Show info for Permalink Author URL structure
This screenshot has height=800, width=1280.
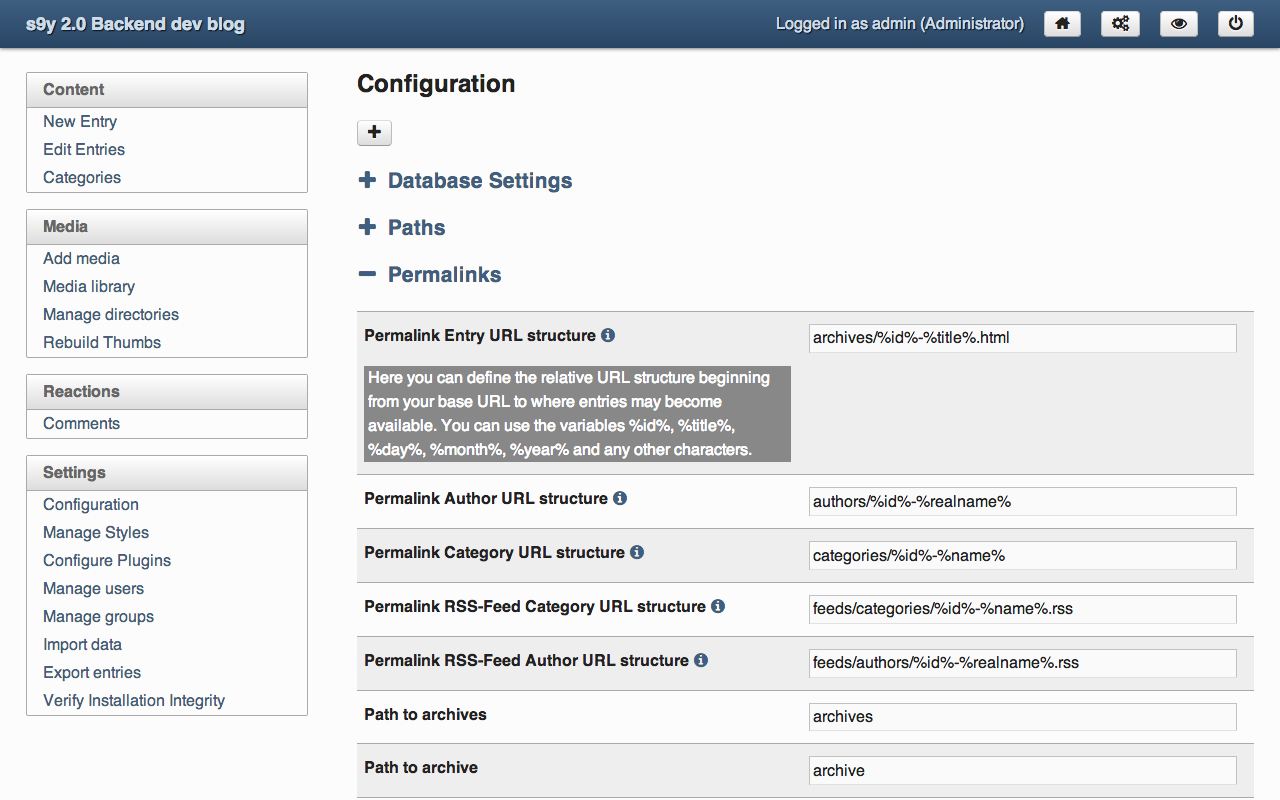(x=620, y=498)
